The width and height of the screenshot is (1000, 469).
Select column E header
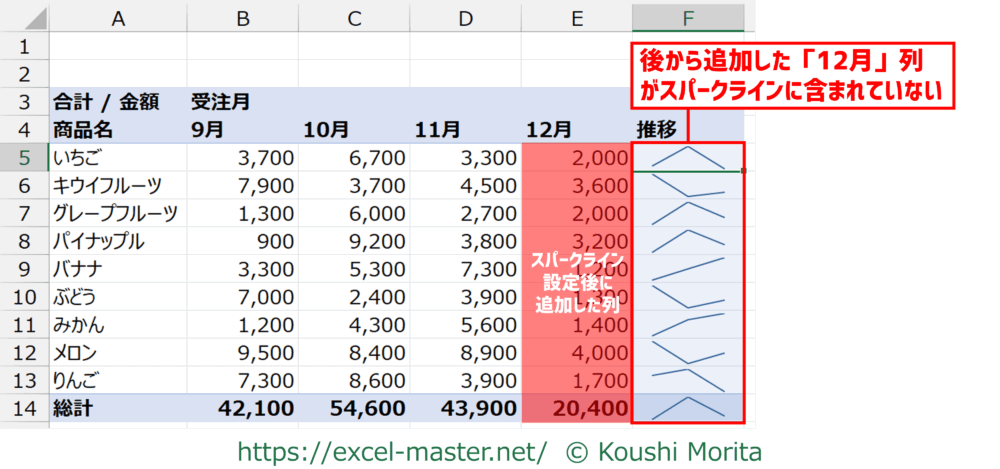click(x=576, y=17)
